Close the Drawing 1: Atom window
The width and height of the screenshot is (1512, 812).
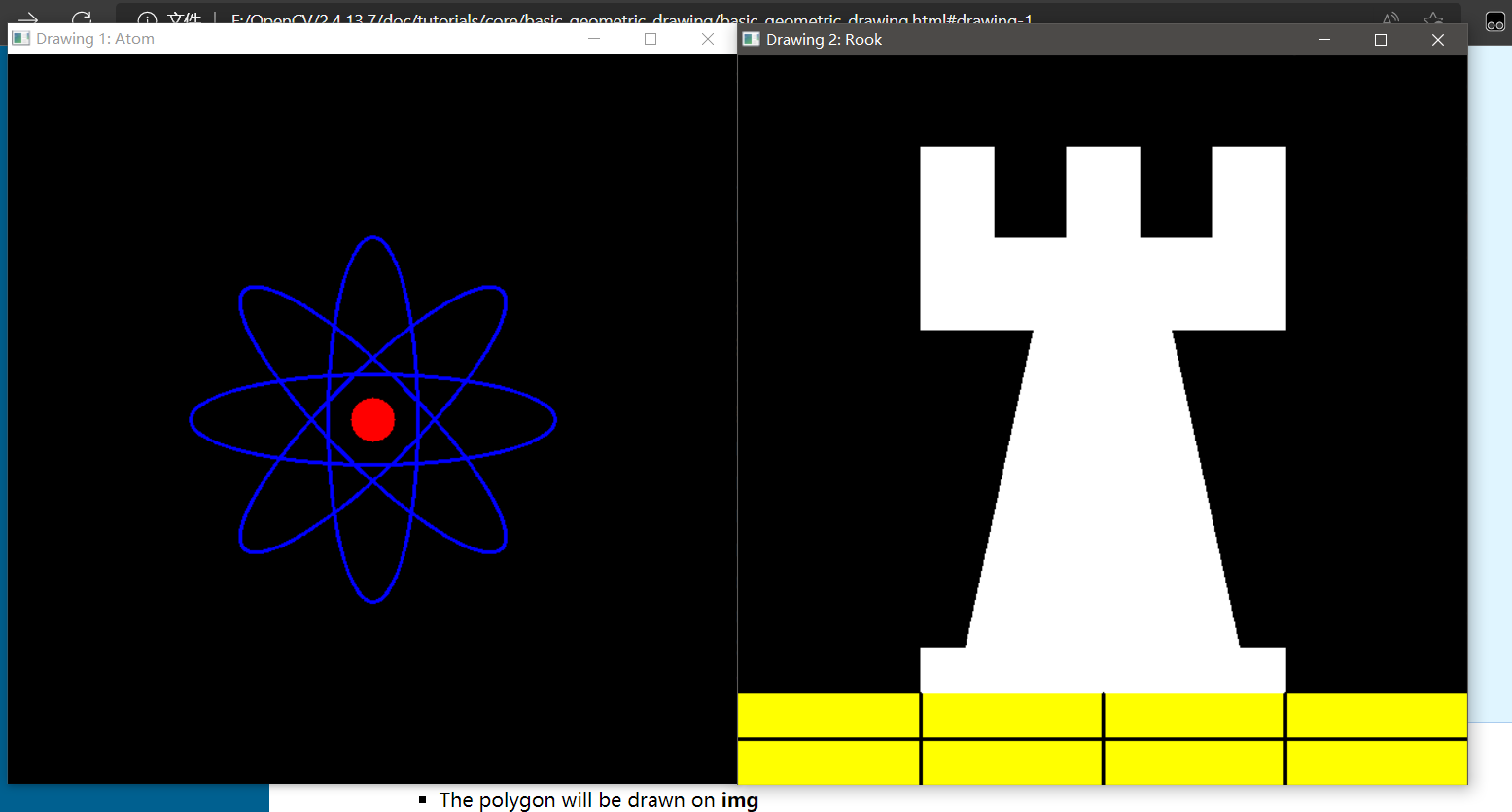tap(708, 39)
